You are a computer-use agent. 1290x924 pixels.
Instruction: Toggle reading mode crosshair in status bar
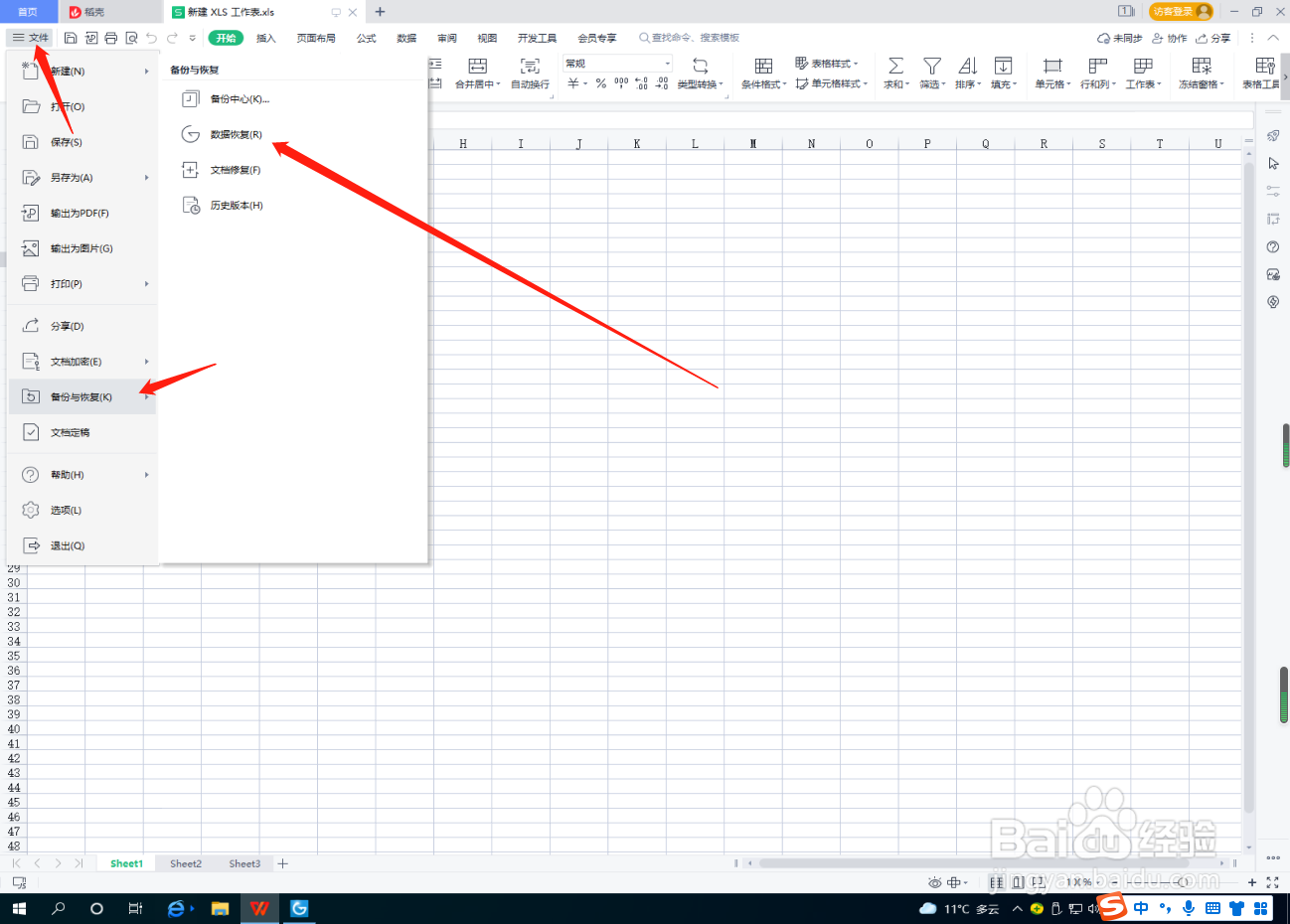[x=954, y=882]
